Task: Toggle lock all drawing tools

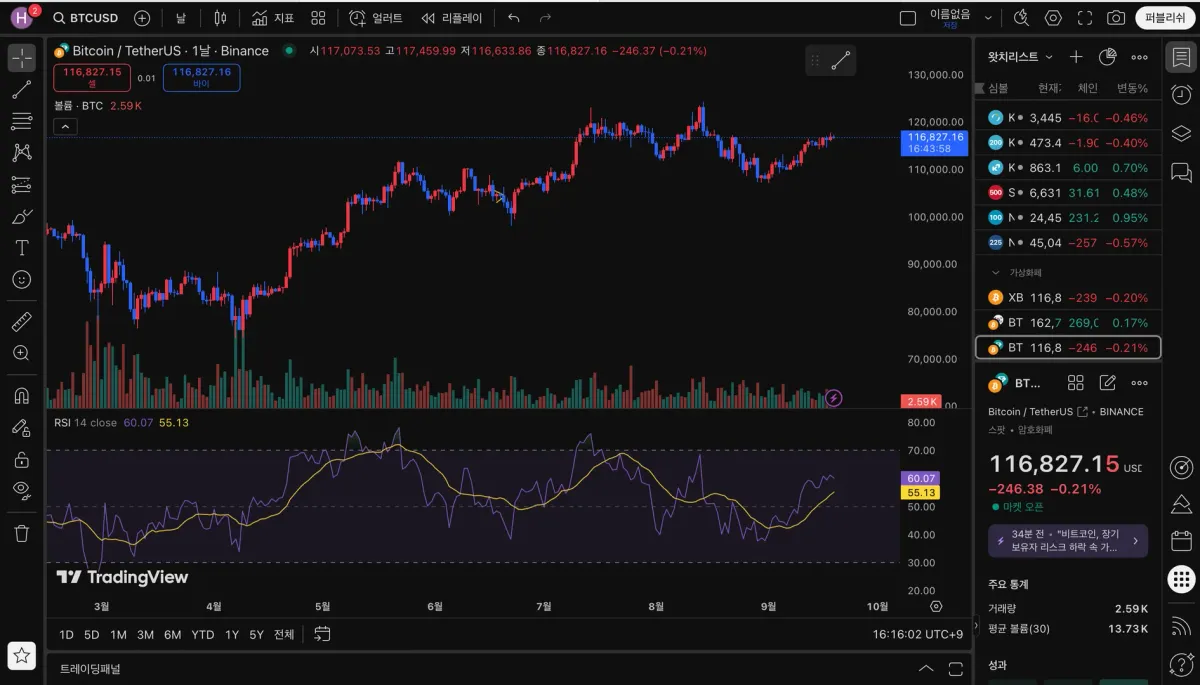Action: (x=21, y=459)
